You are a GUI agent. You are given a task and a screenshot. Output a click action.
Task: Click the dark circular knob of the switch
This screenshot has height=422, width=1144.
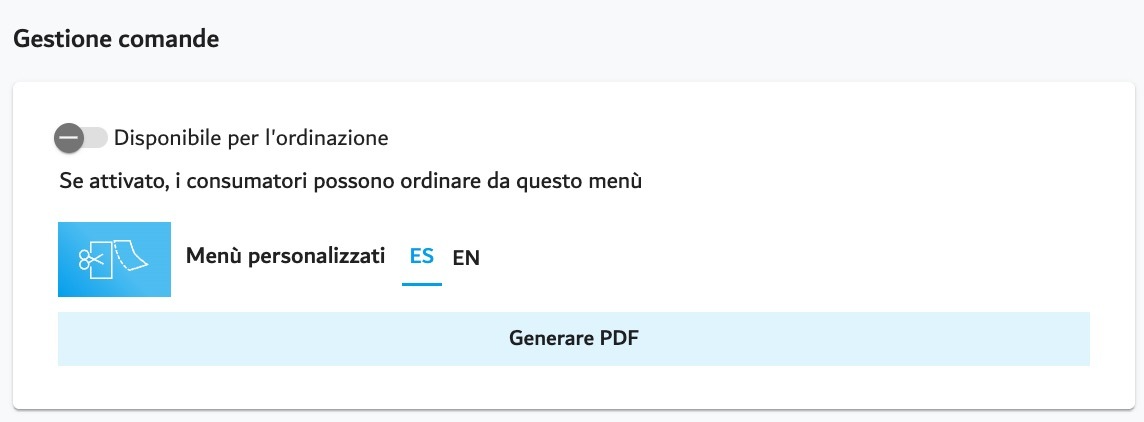click(69, 138)
